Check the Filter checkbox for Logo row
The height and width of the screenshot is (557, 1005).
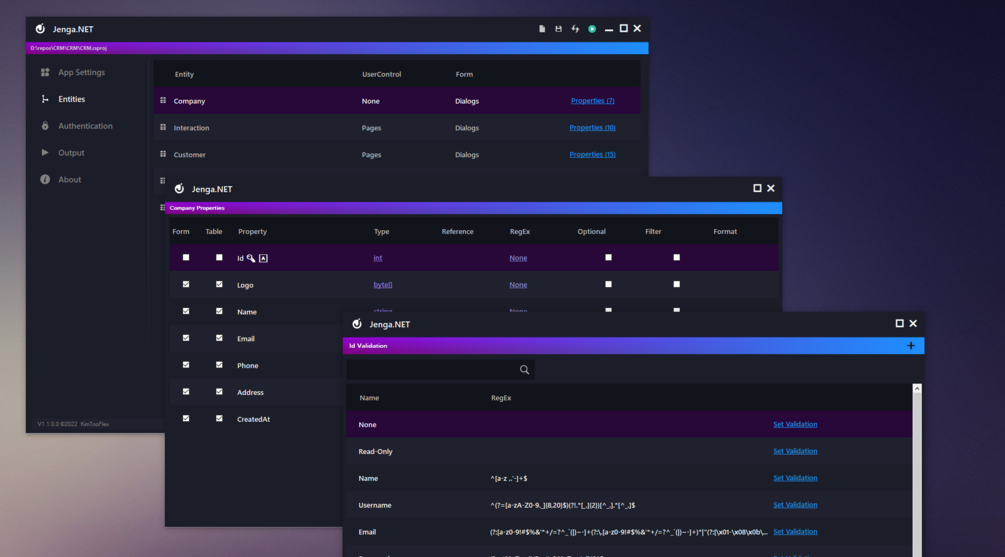pyautogui.click(x=676, y=284)
